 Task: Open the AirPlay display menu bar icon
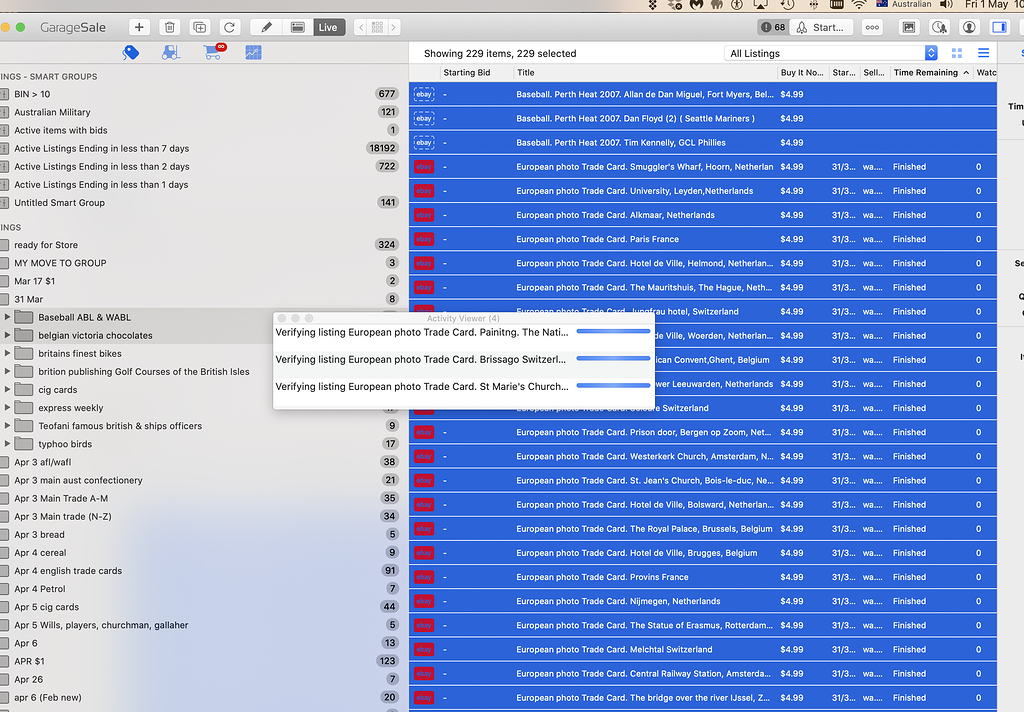761,5
